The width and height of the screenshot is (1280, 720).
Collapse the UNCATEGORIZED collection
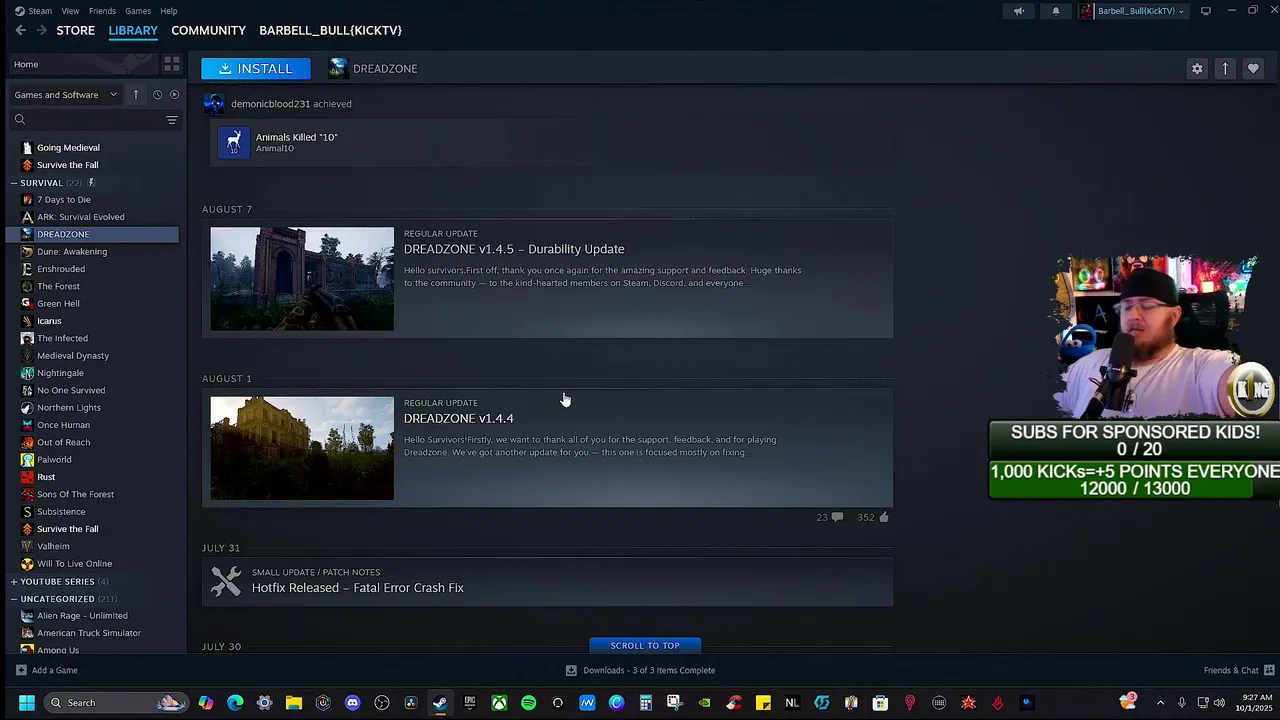(x=14, y=599)
